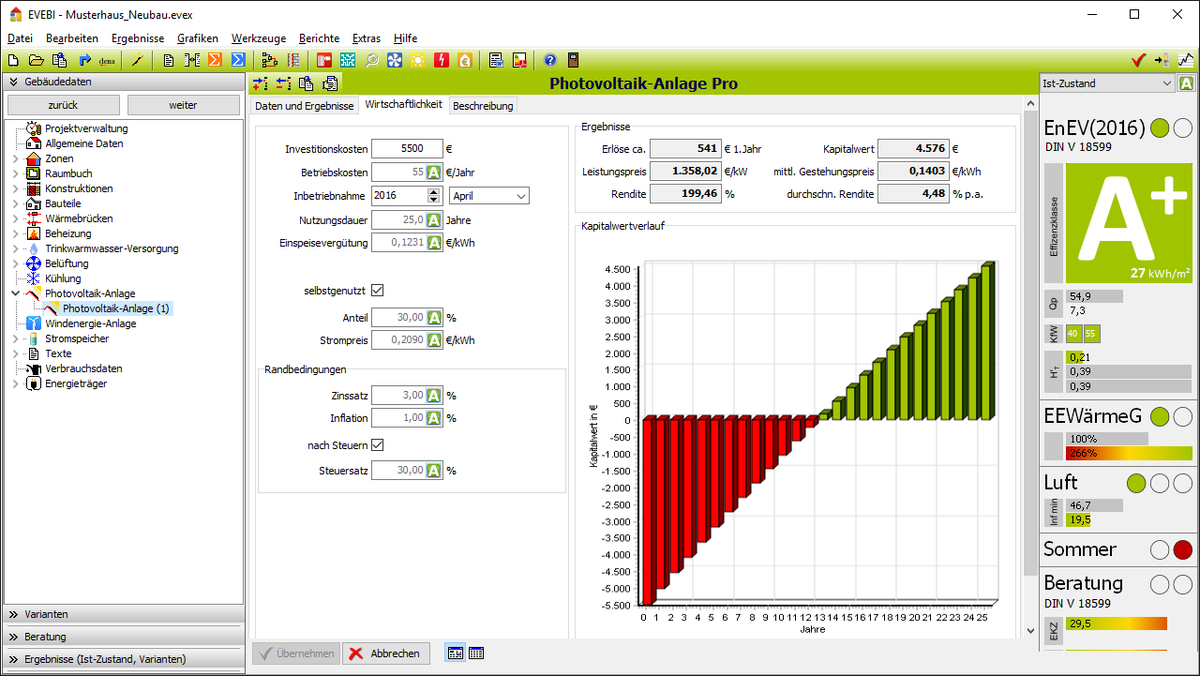
Task: Click the green A+ Effizienzklasse tile
Action: click(1129, 223)
